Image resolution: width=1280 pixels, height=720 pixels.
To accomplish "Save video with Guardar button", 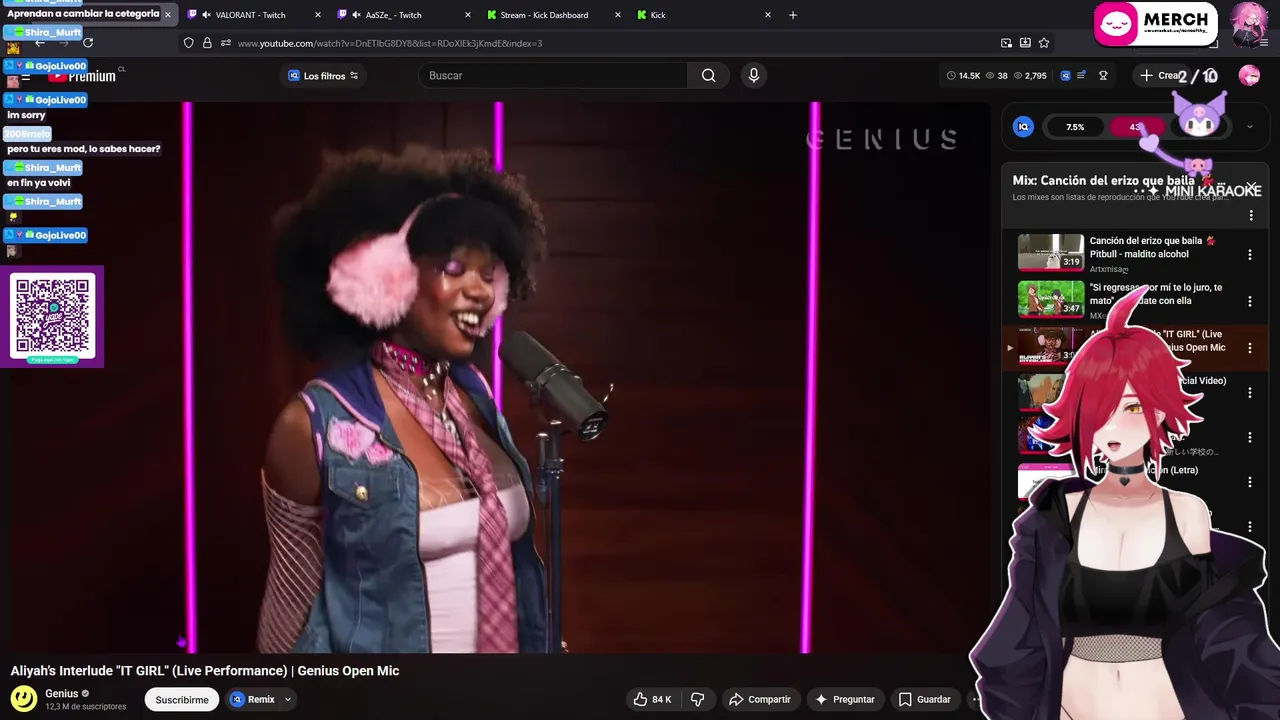I will [925, 700].
